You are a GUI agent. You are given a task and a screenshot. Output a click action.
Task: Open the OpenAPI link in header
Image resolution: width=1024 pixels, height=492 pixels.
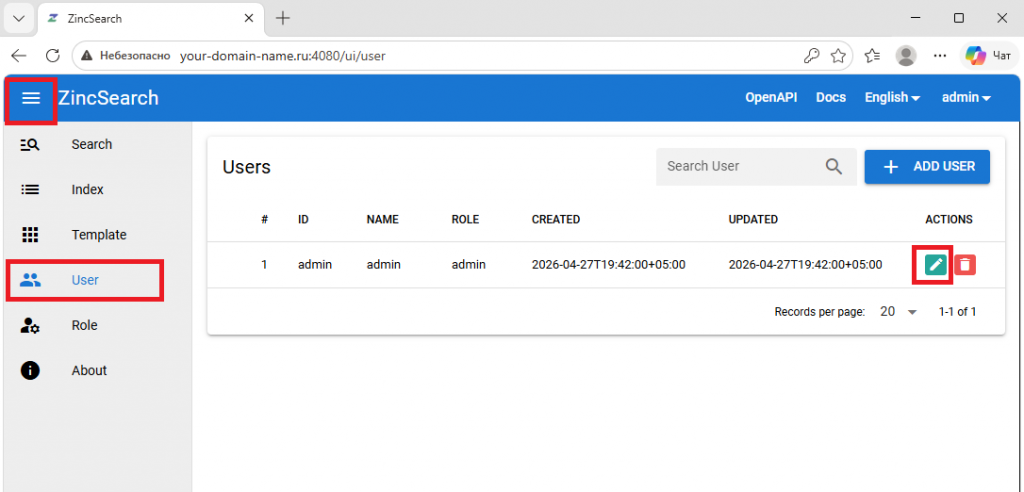771,97
